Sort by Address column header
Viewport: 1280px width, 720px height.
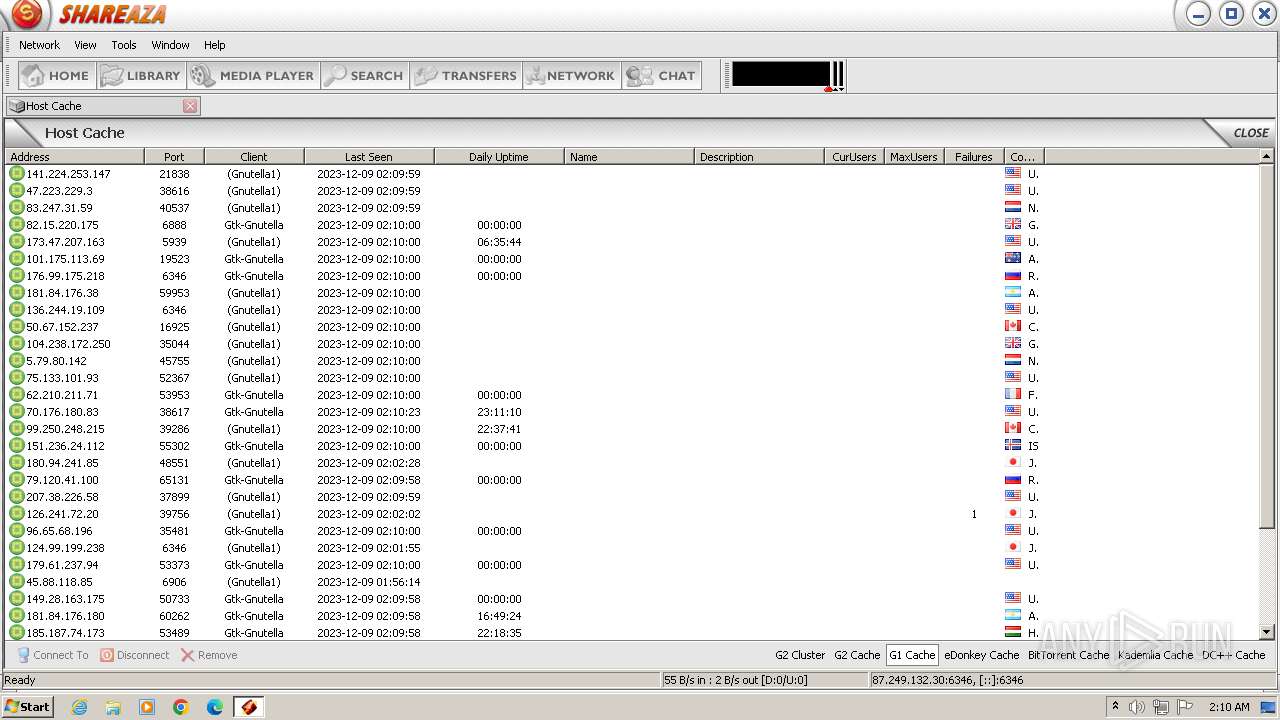pos(75,157)
